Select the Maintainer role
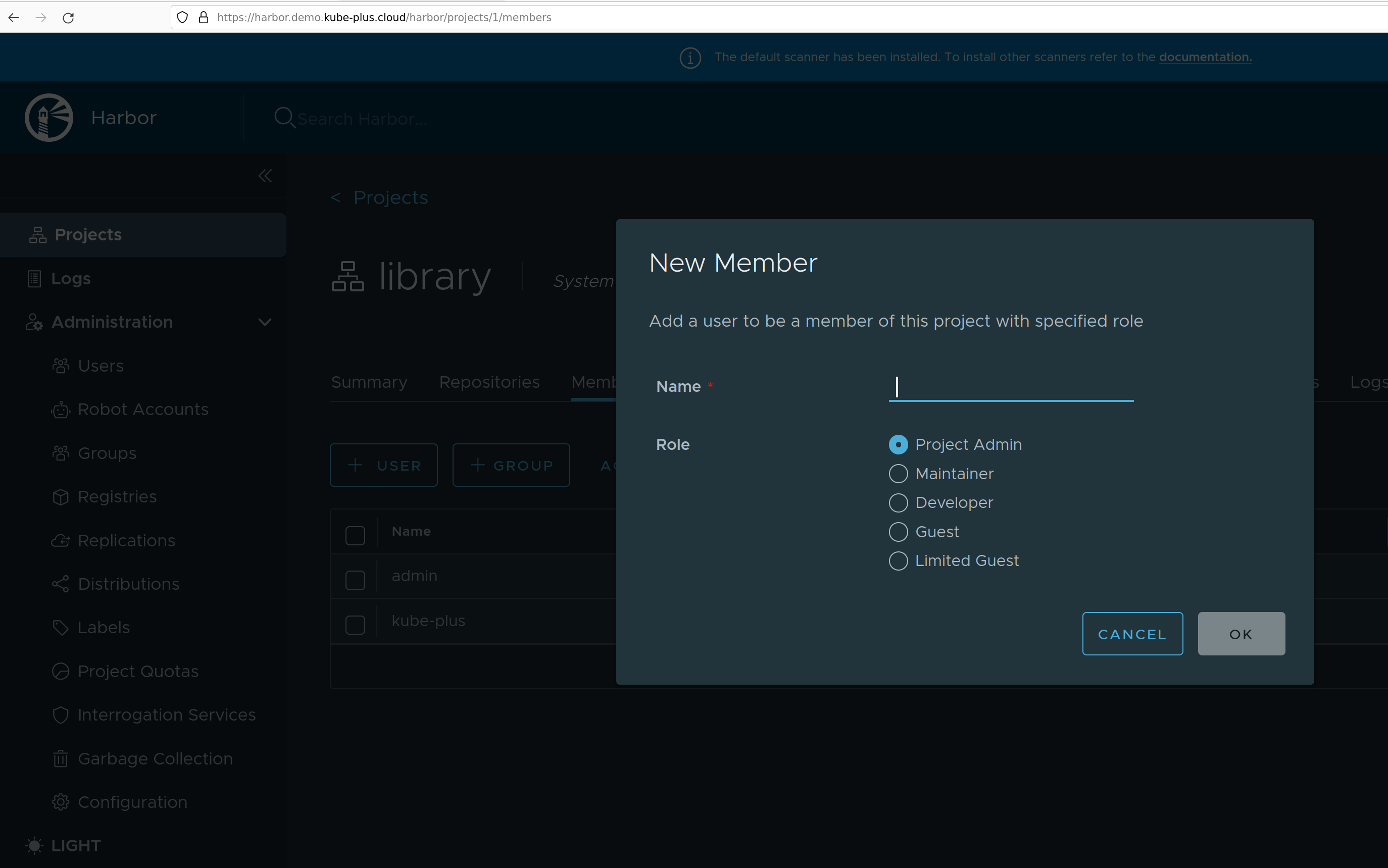 [898, 474]
